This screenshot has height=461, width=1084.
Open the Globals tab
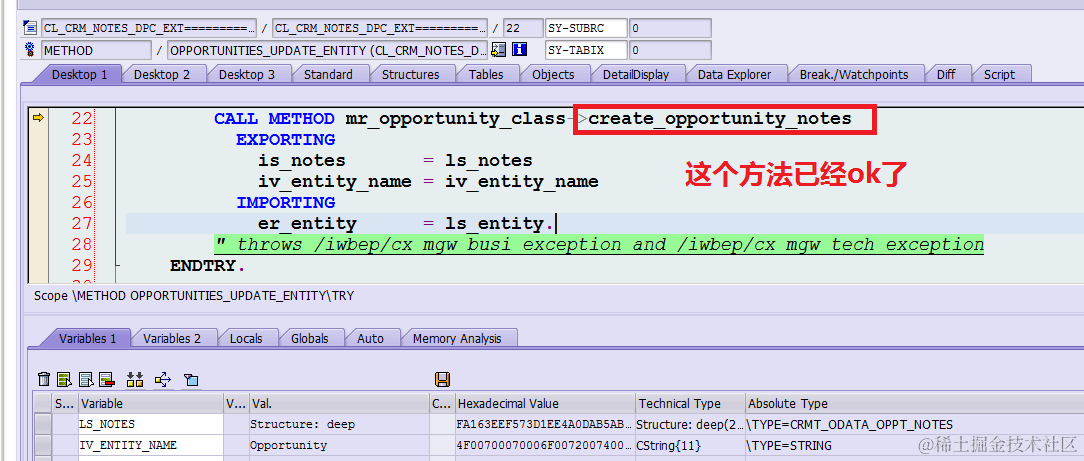tap(309, 339)
